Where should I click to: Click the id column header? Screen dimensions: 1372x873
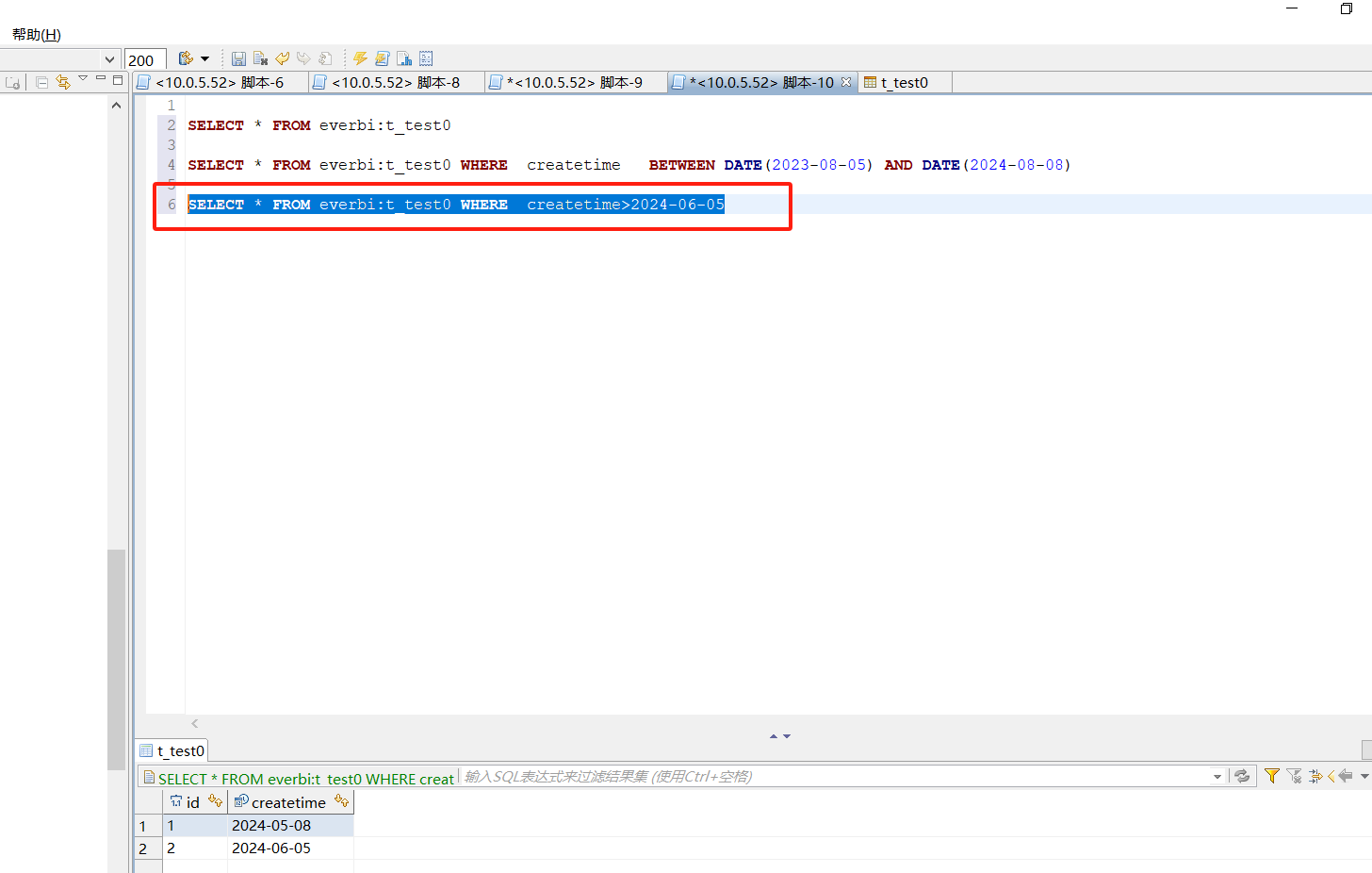point(195,802)
